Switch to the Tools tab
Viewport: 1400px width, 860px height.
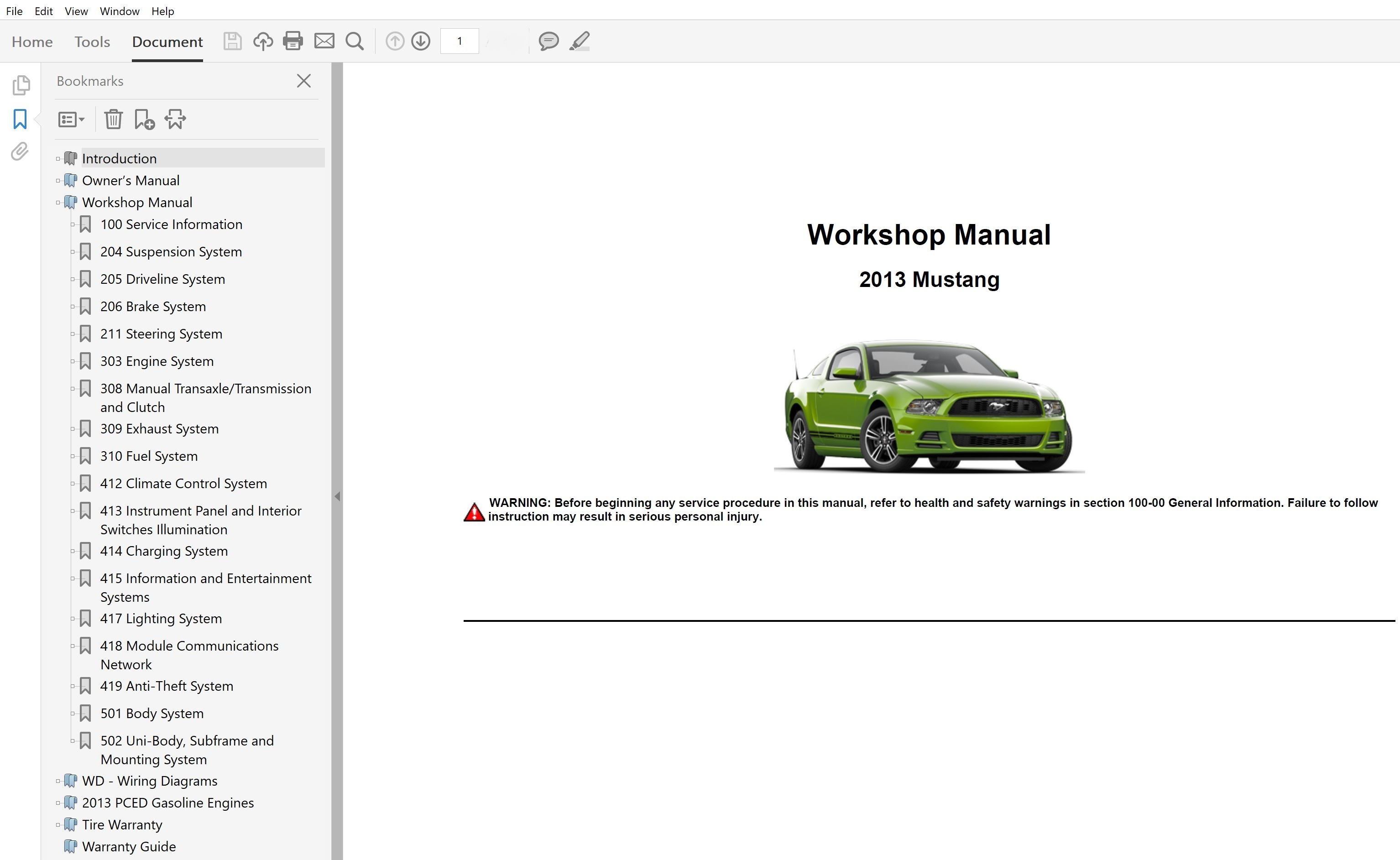click(92, 42)
